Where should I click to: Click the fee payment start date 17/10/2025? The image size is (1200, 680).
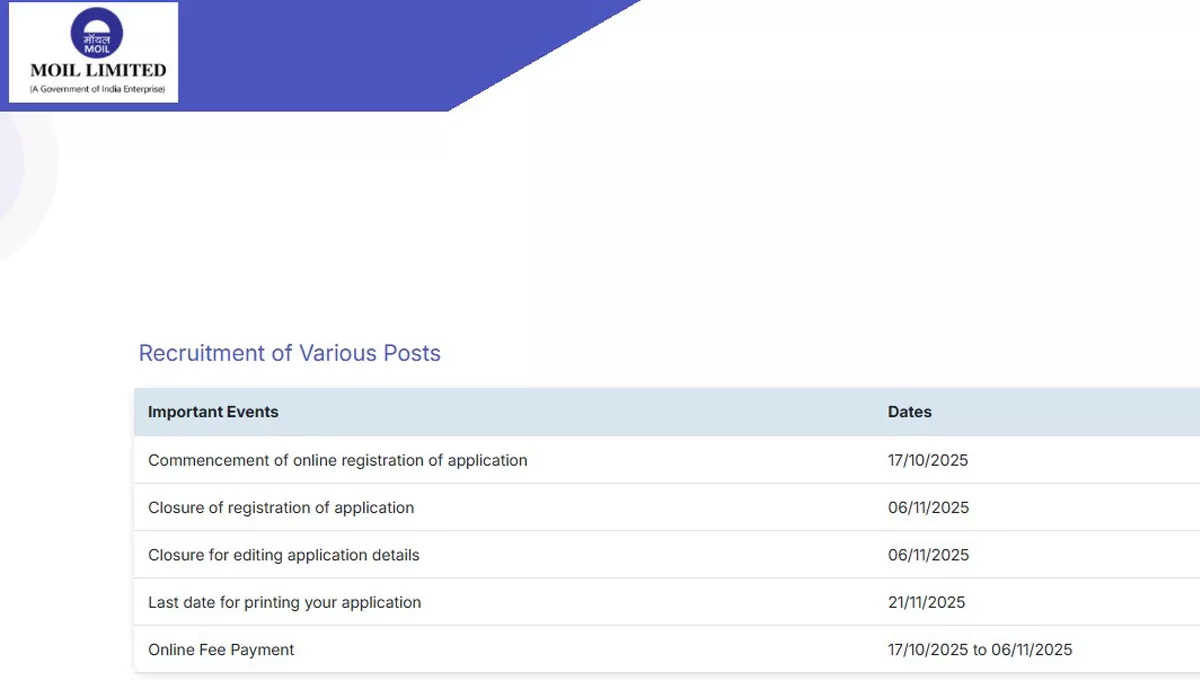tap(927, 650)
